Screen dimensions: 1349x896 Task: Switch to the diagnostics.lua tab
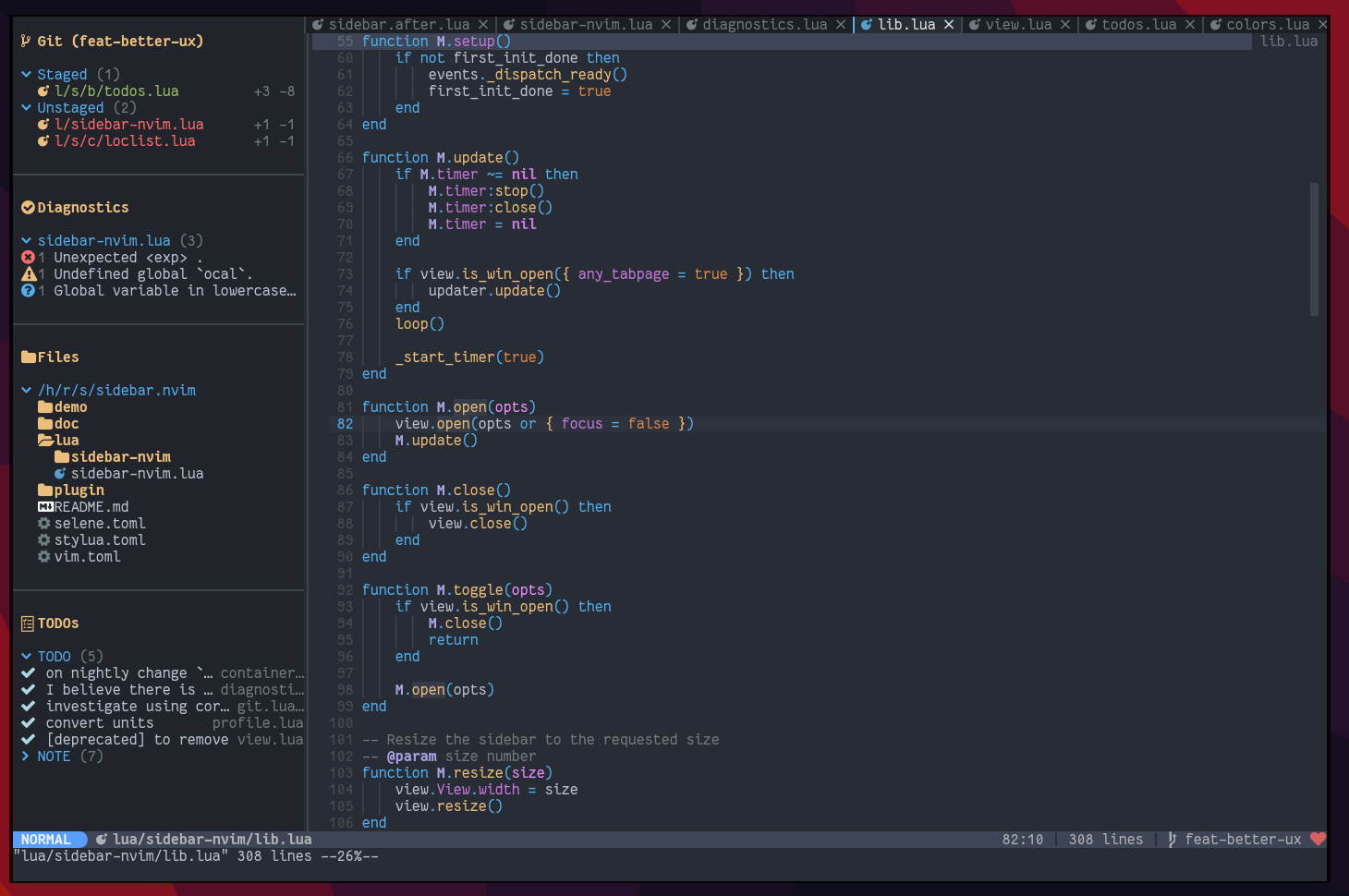click(764, 25)
